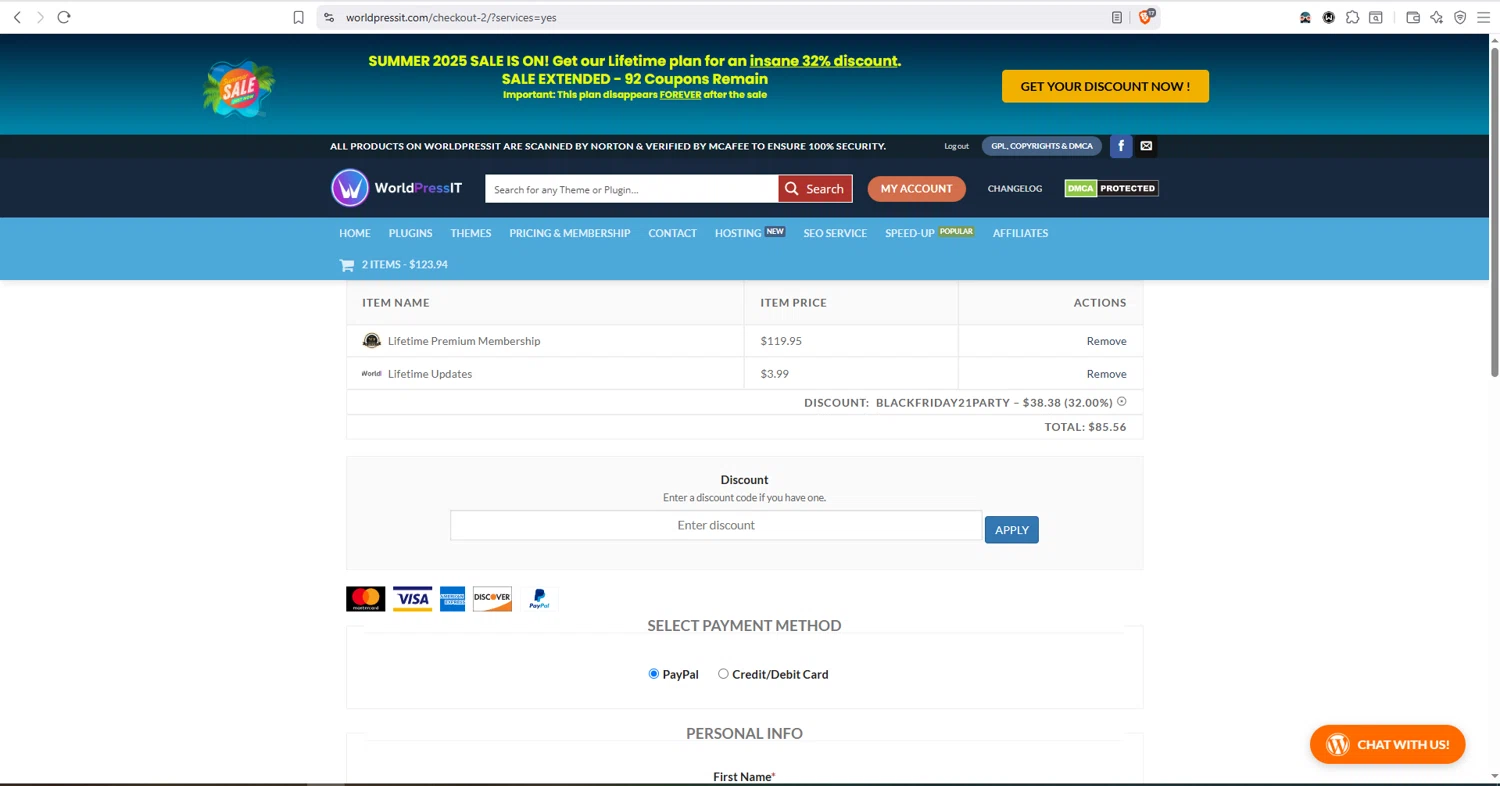Screen dimensions: 1500x786
Task: Open the Brave VPN shield icon
Action: tap(1460, 17)
